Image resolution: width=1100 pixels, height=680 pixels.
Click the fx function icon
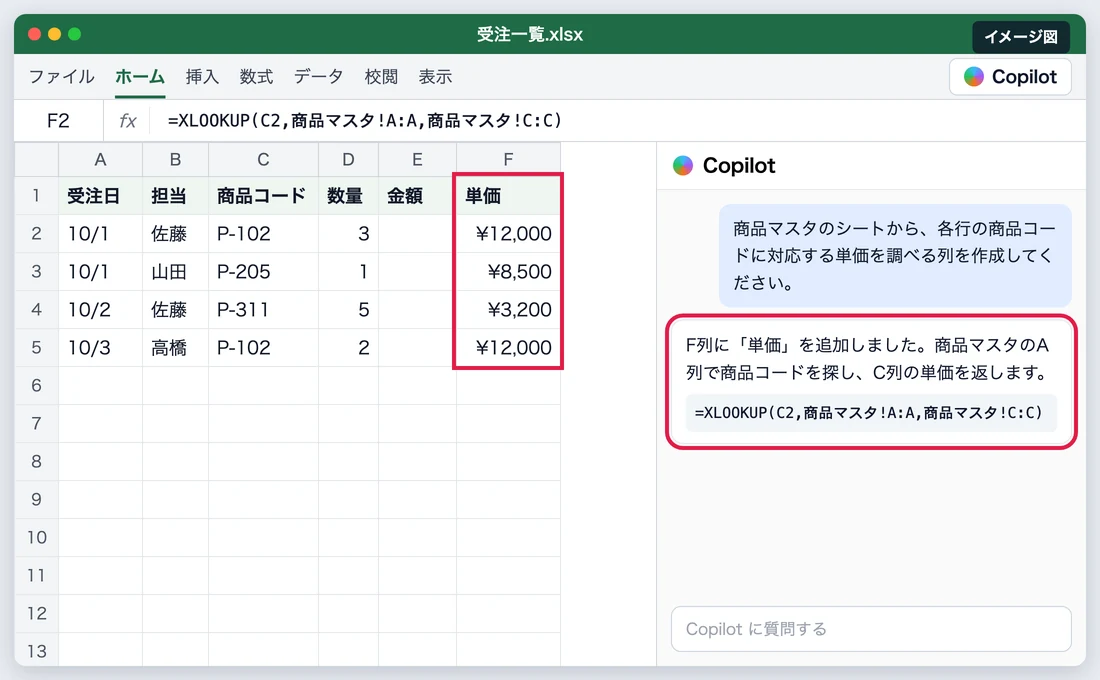click(128, 121)
